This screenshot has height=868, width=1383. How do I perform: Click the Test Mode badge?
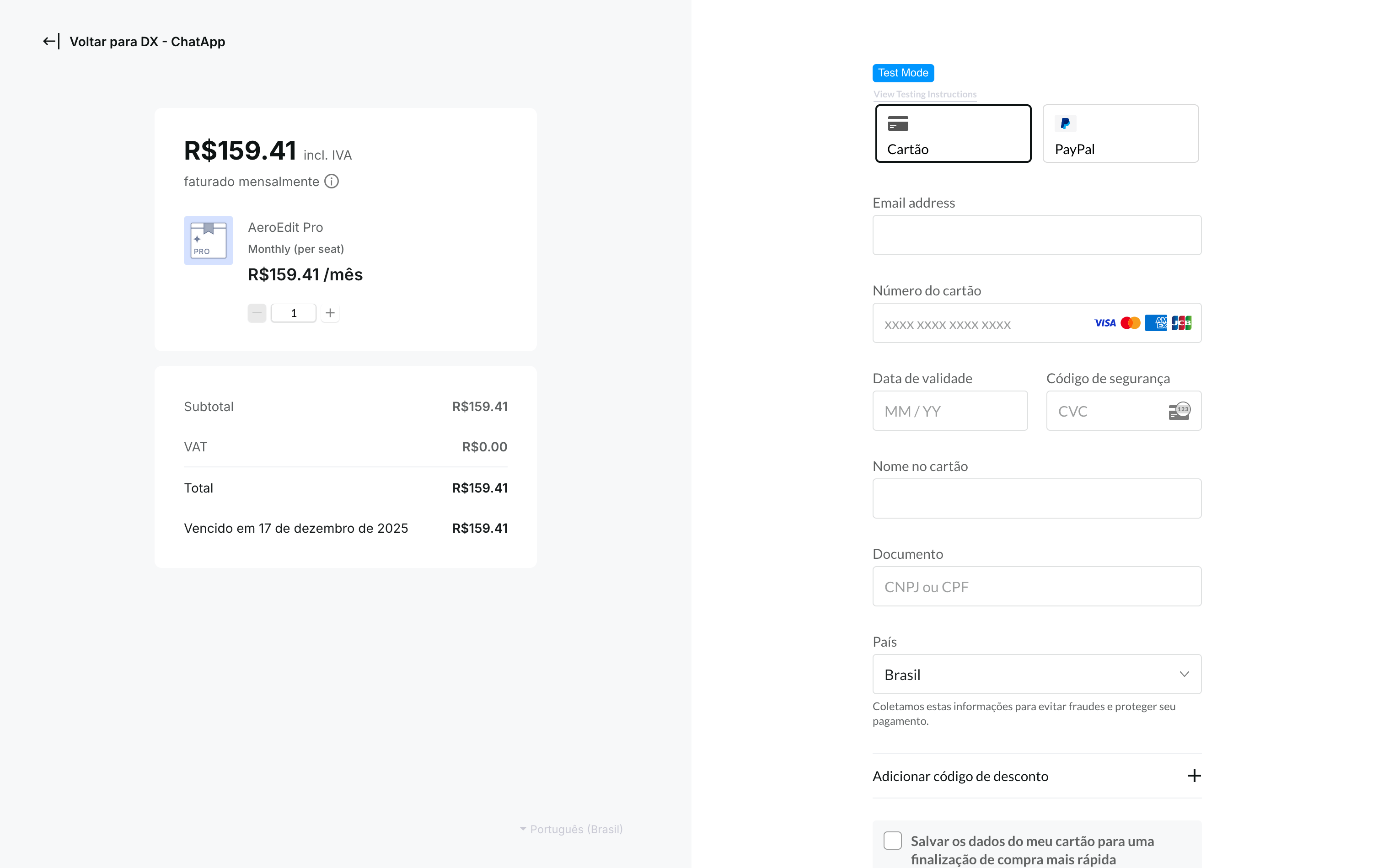coord(903,72)
